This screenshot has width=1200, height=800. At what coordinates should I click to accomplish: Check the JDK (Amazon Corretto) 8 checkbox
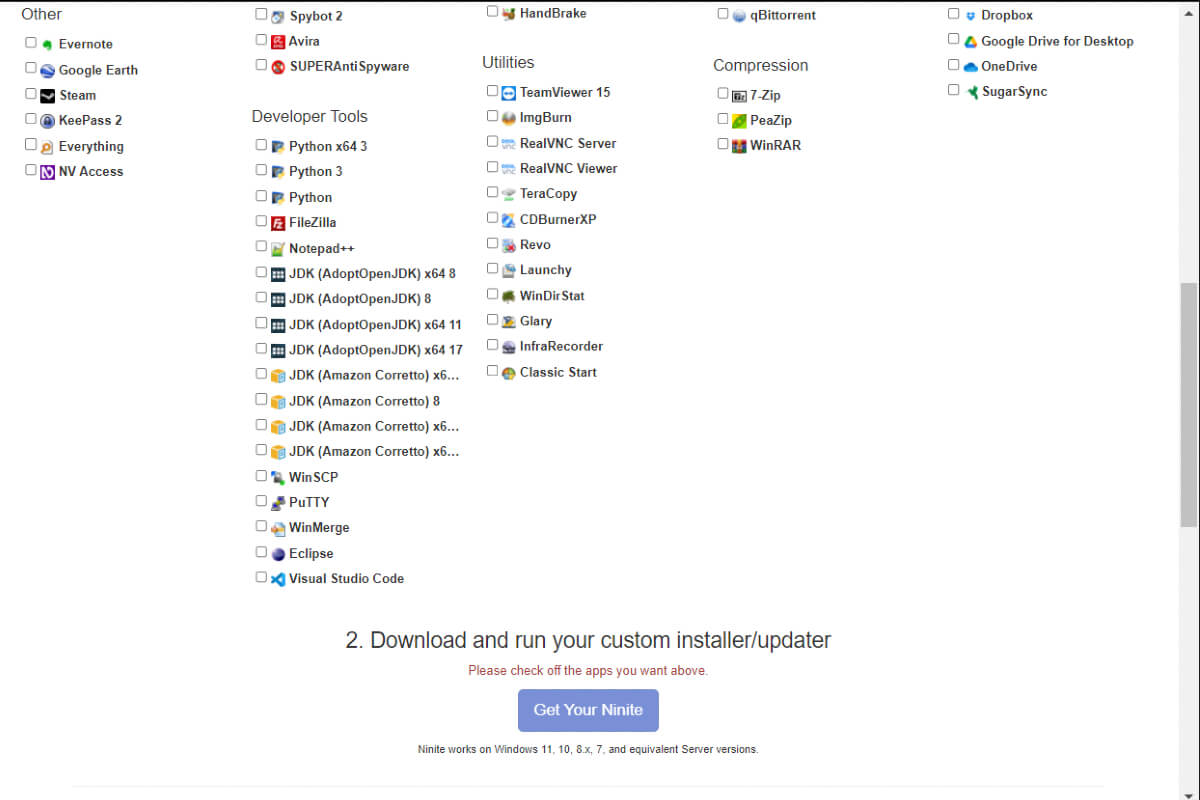point(261,400)
